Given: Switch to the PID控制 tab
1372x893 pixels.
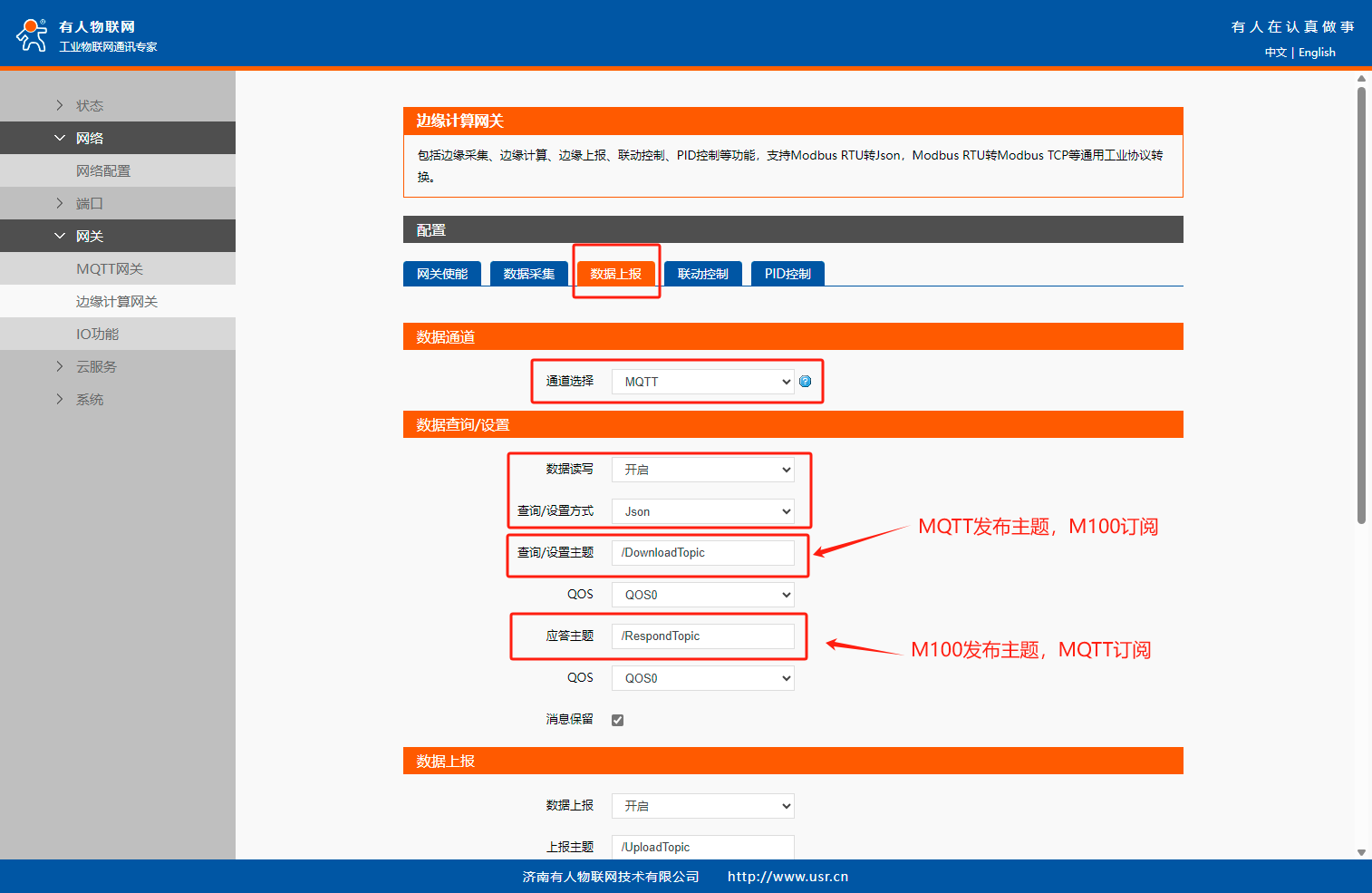Looking at the screenshot, I should (787, 274).
